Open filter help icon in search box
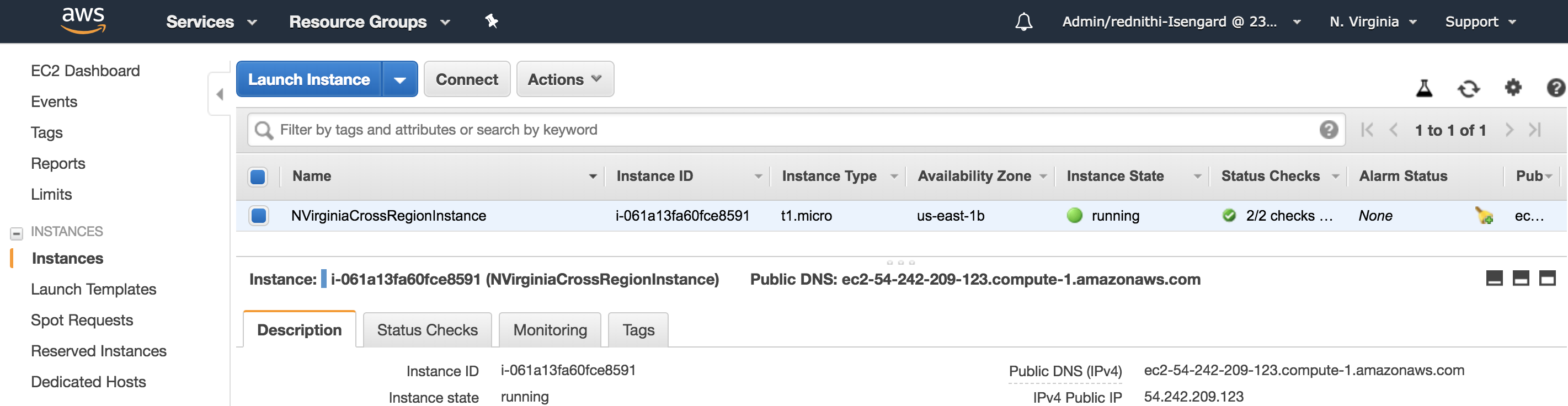1568x406 pixels. coord(1328,130)
